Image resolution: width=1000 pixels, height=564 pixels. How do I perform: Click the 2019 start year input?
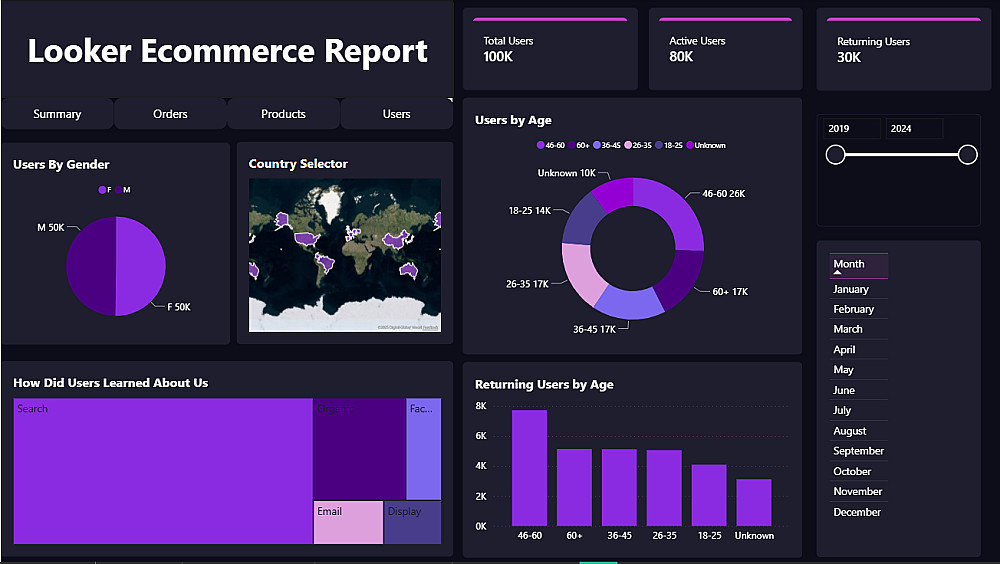point(851,128)
